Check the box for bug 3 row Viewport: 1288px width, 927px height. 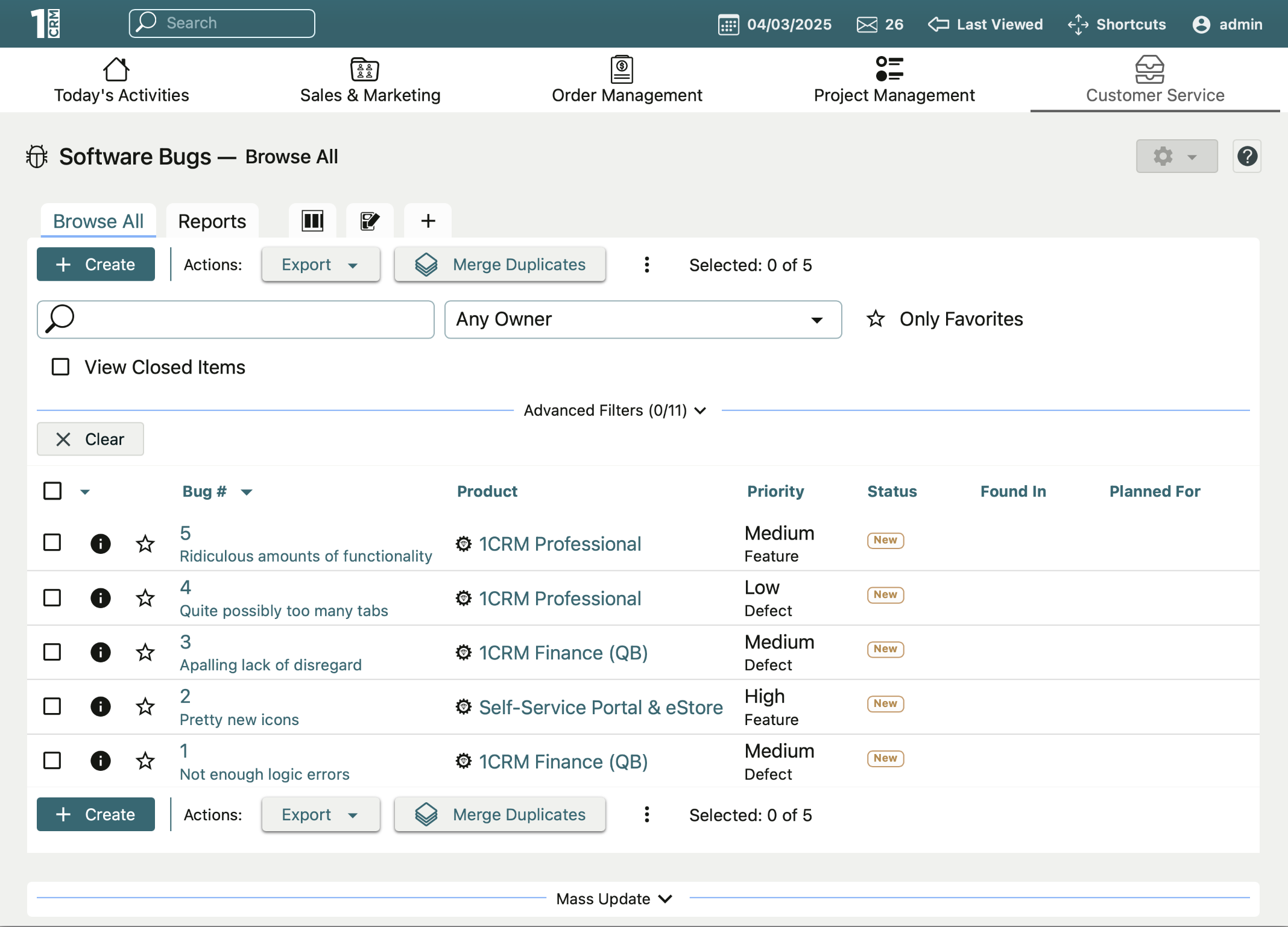52,652
